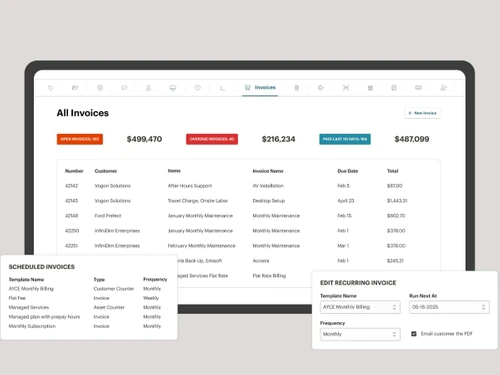Open the circular help icon tab
The width and height of the screenshot is (500, 375).
click(x=100, y=88)
